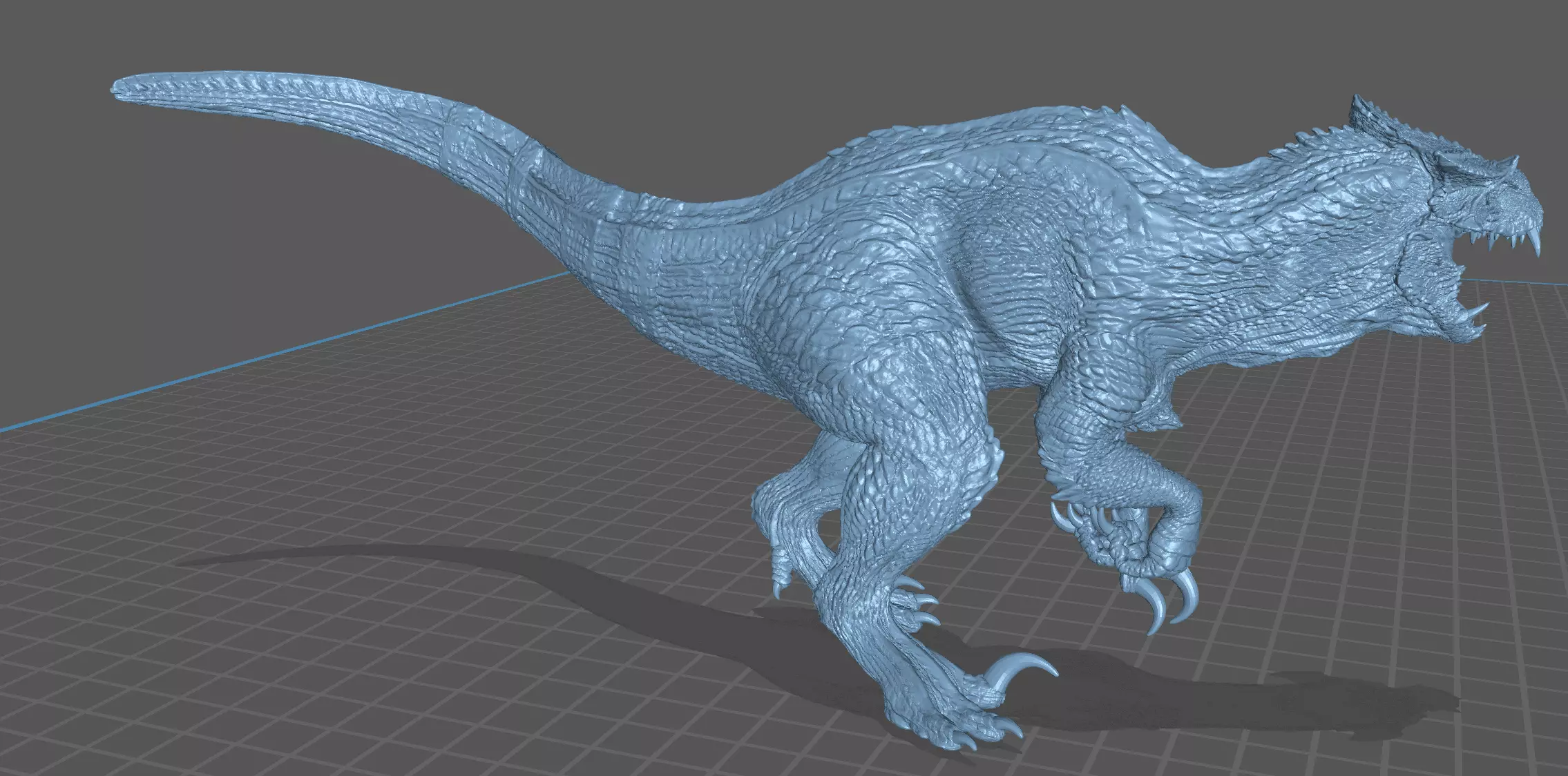Click the blue build plate edge line left
Viewport: 1568px width, 776px height.
click(276, 352)
